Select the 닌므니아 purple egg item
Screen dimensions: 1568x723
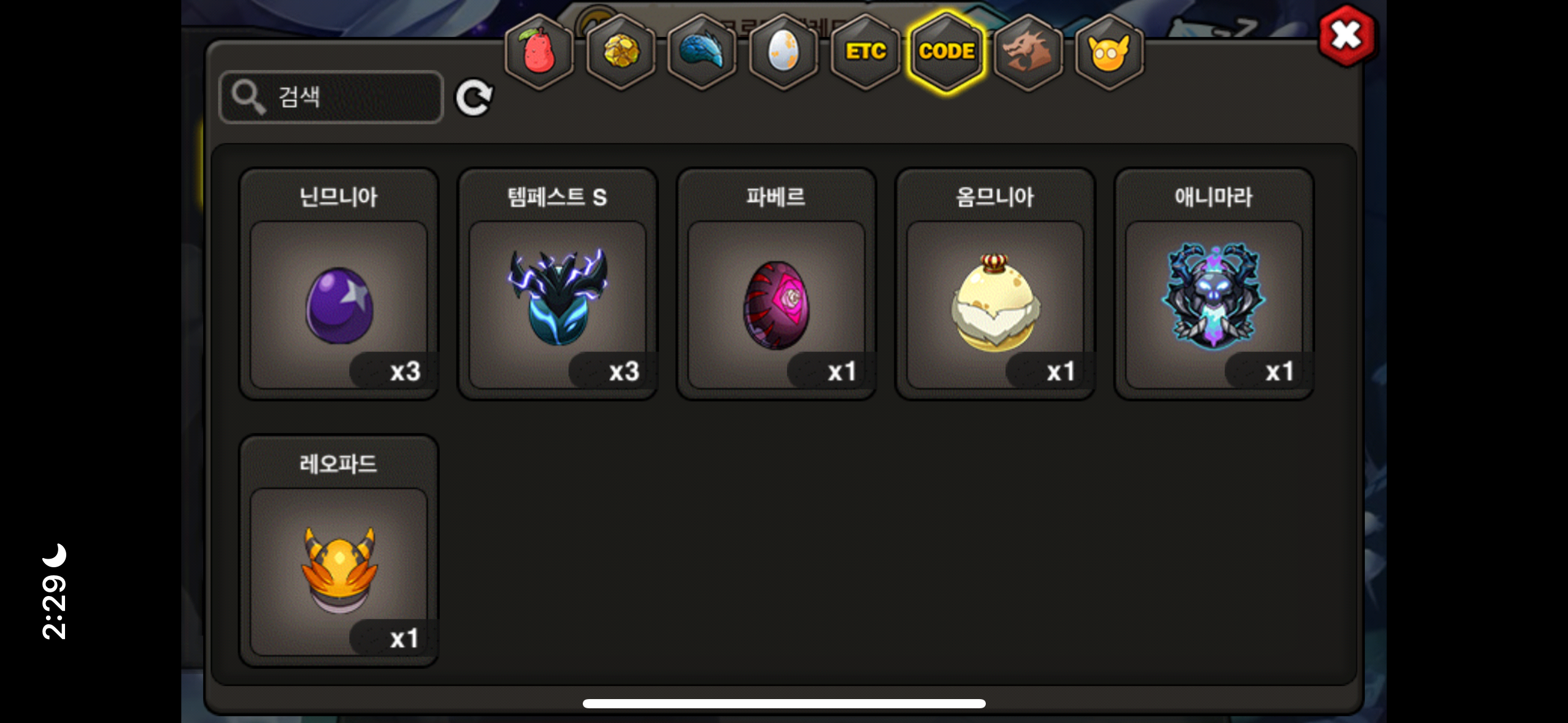[x=339, y=284]
